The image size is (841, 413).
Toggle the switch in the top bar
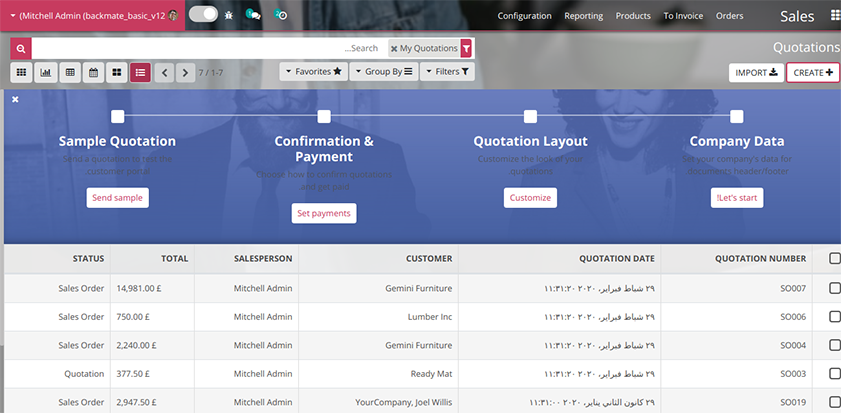(x=203, y=14)
